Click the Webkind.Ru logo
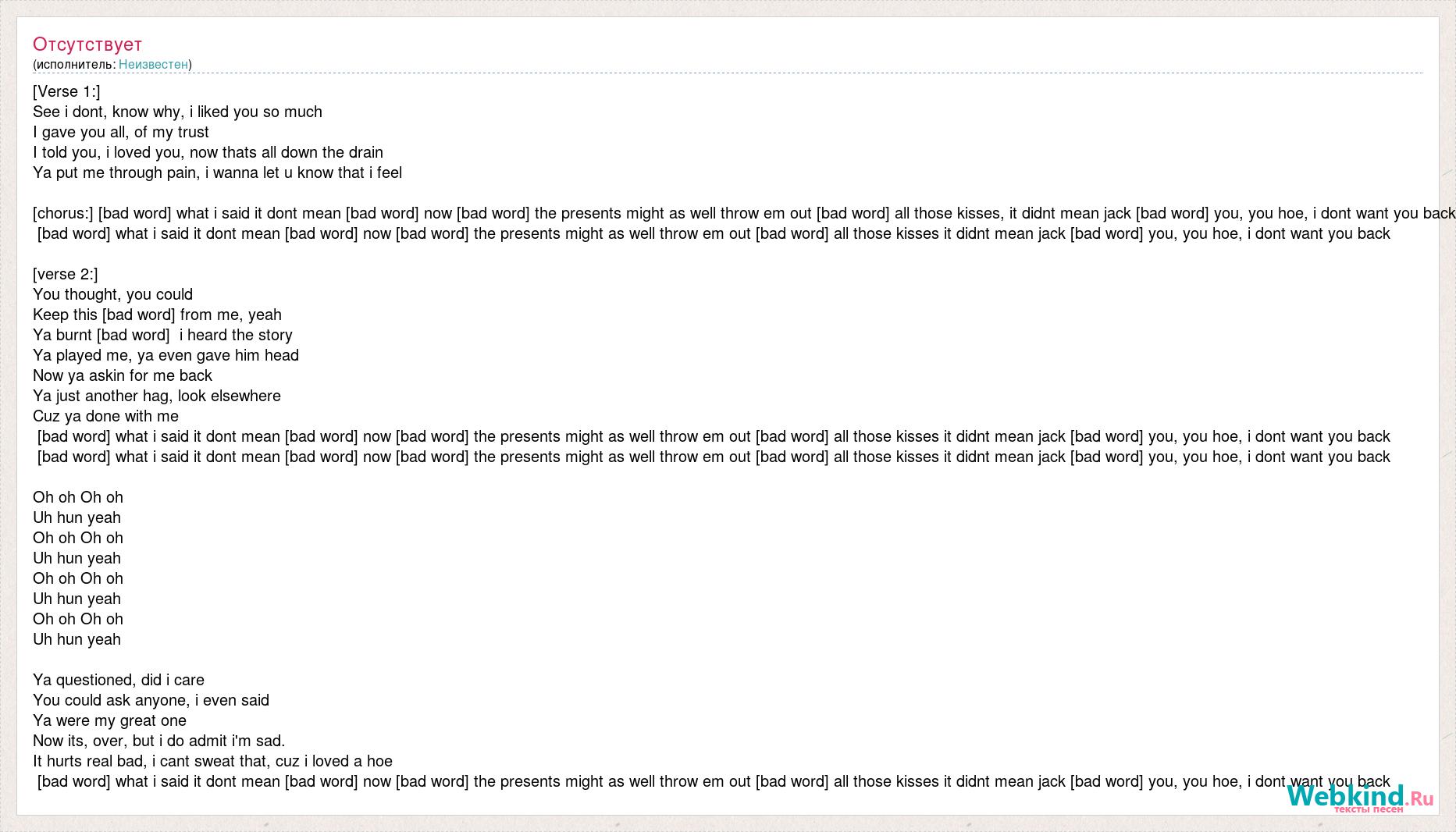 (1360, 798)
